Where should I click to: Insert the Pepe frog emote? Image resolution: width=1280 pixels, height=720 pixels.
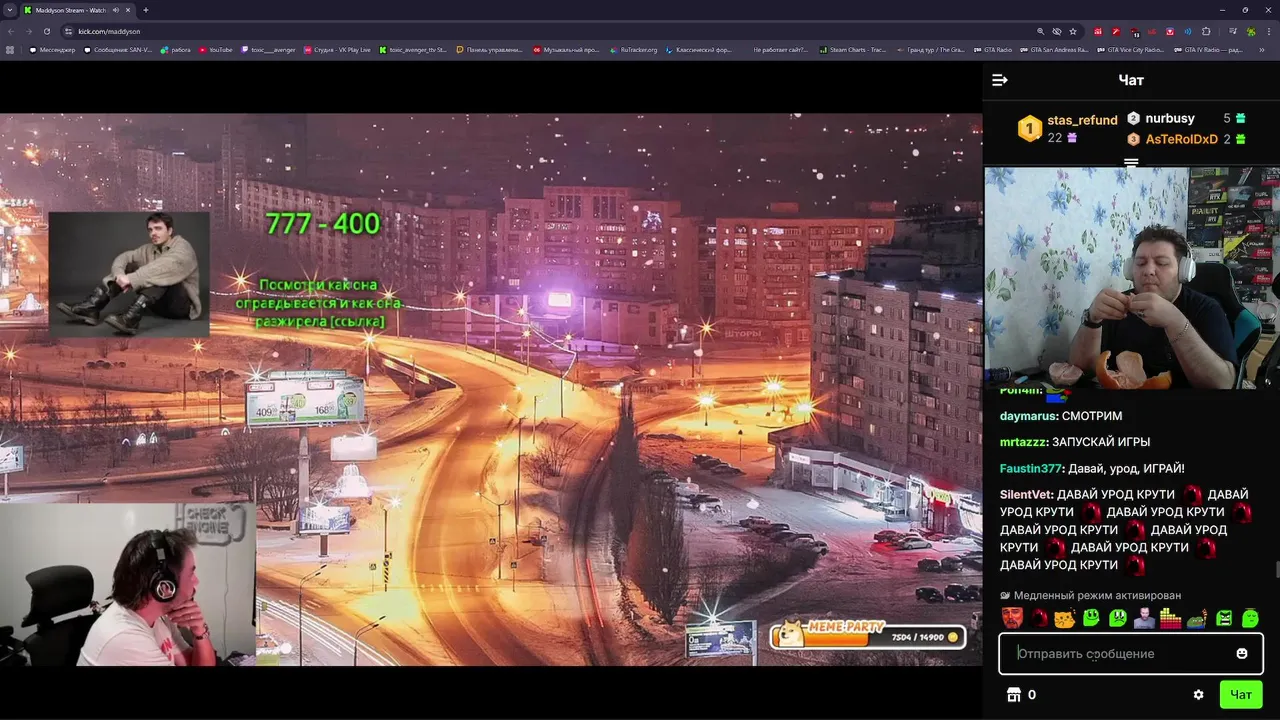(x=1197, y=619)
